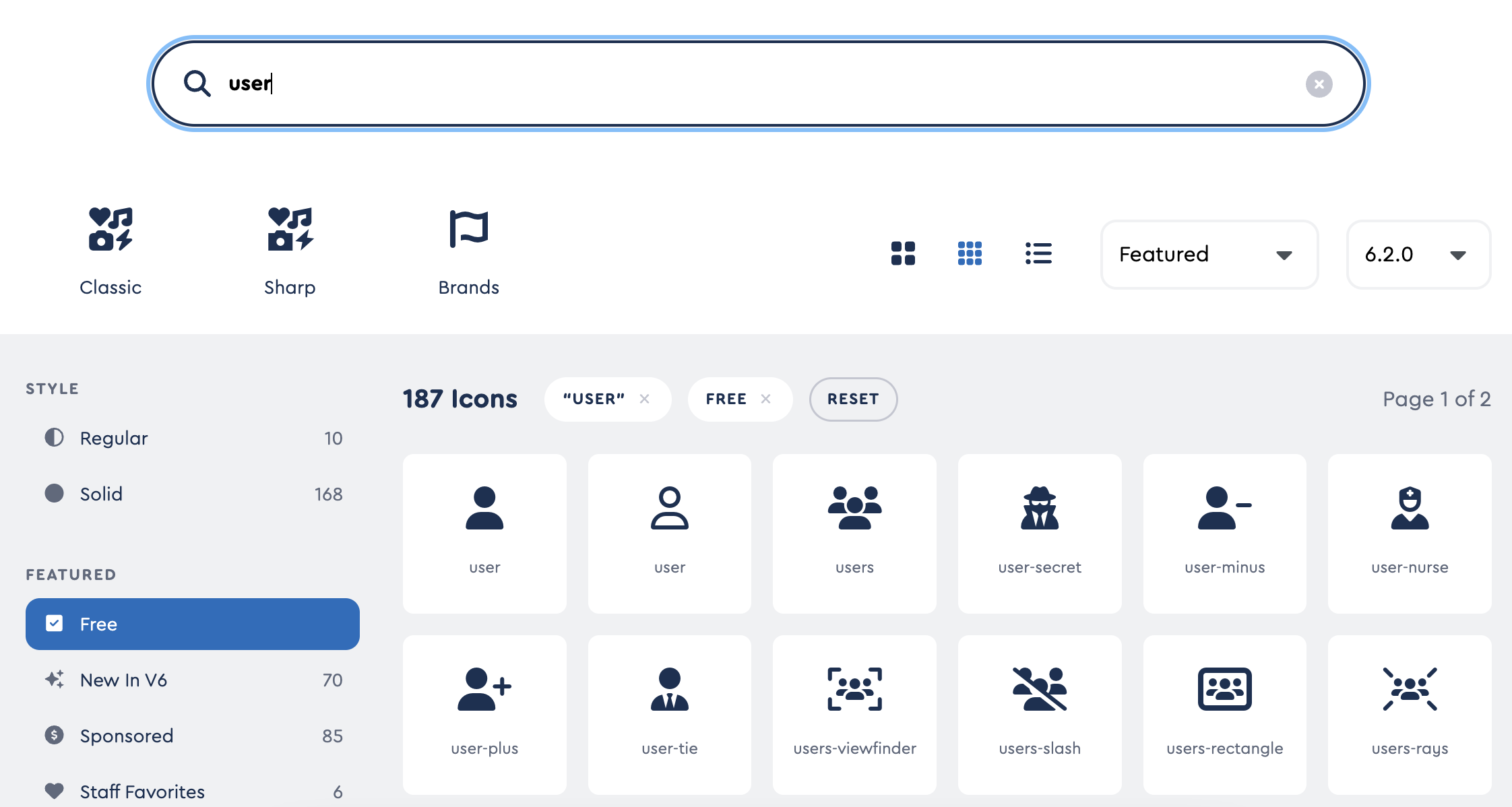1512x807 pixels.
Task: Clear the search field with the x button
Action: coord(1319,84)
